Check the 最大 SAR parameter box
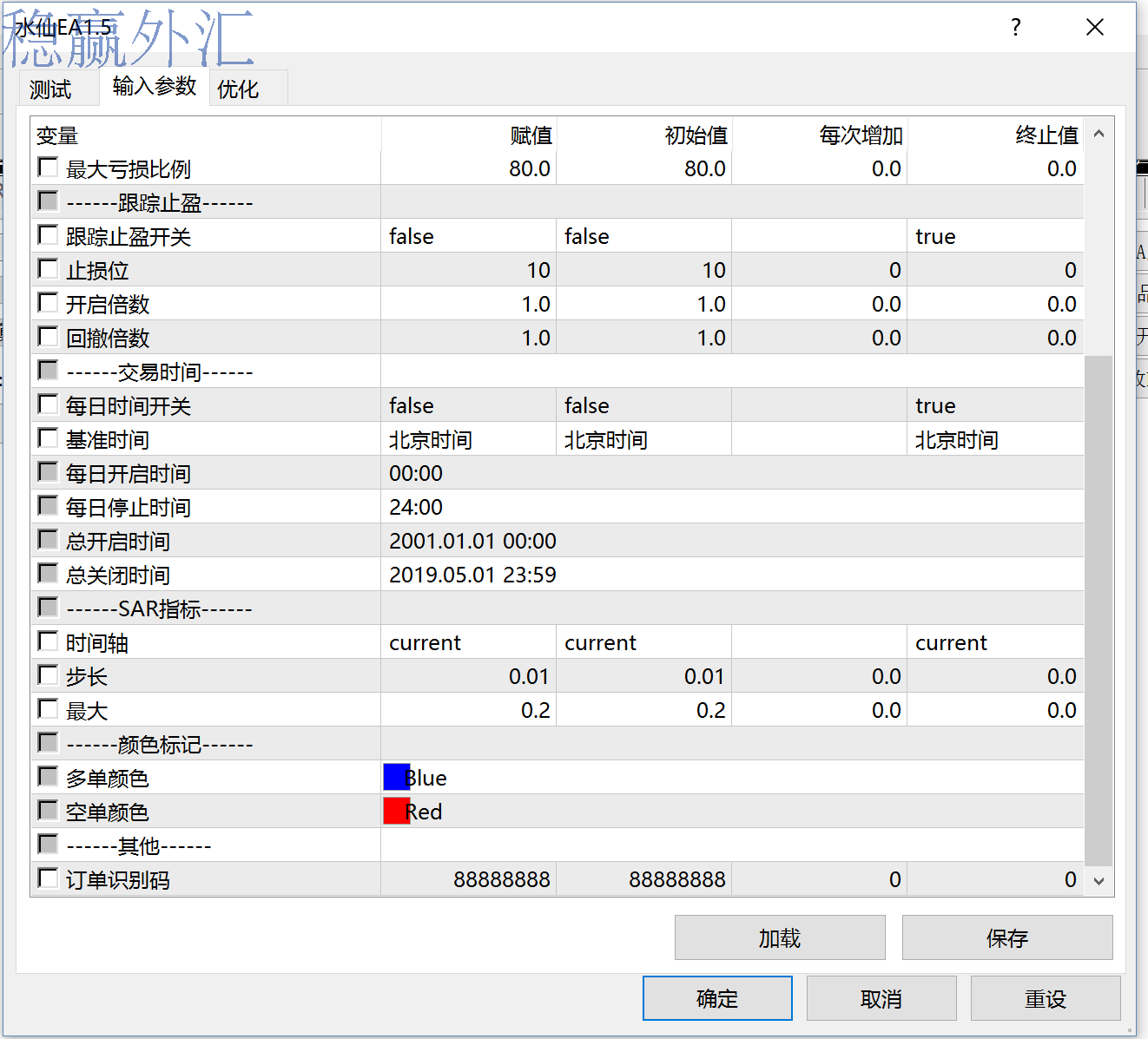Image resolution: width=1148 pixels, height=1039 pixels. click(49, 709)
